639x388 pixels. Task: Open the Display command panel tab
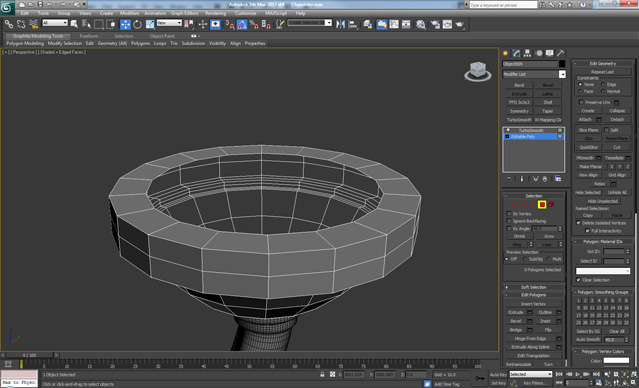click(550, 53)
